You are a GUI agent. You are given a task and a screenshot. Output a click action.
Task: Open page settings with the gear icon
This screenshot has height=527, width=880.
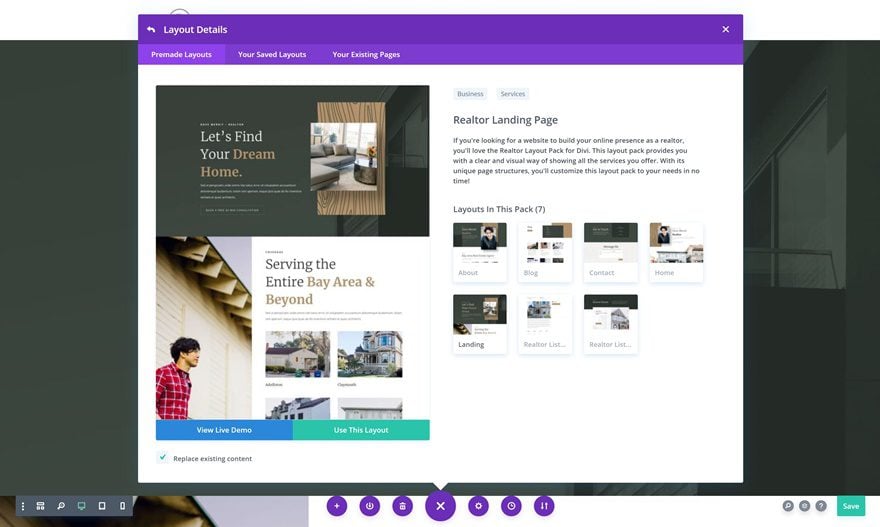pos(479,506)
